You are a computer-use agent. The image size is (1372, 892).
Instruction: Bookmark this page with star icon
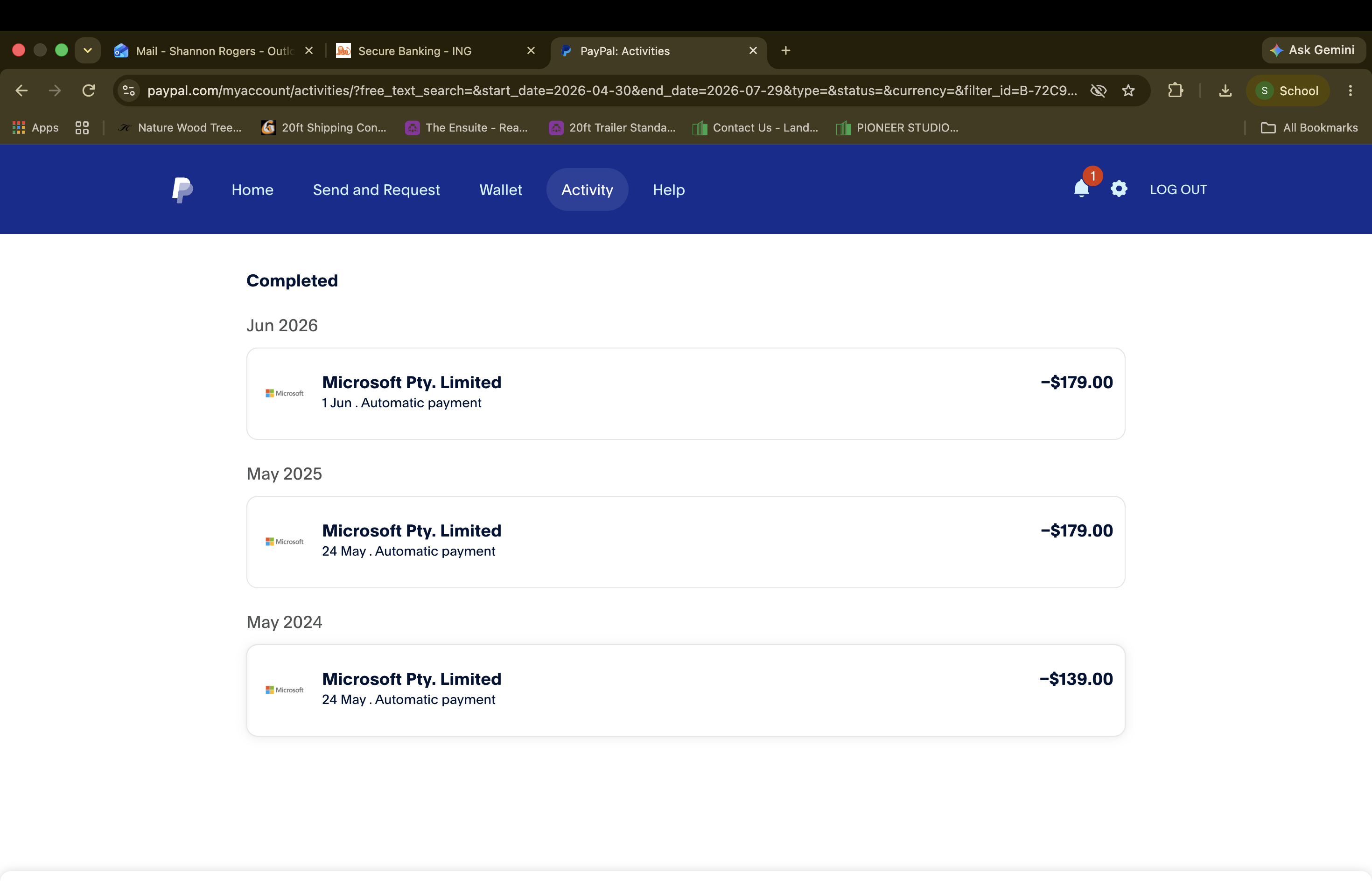pos(1128,91)
